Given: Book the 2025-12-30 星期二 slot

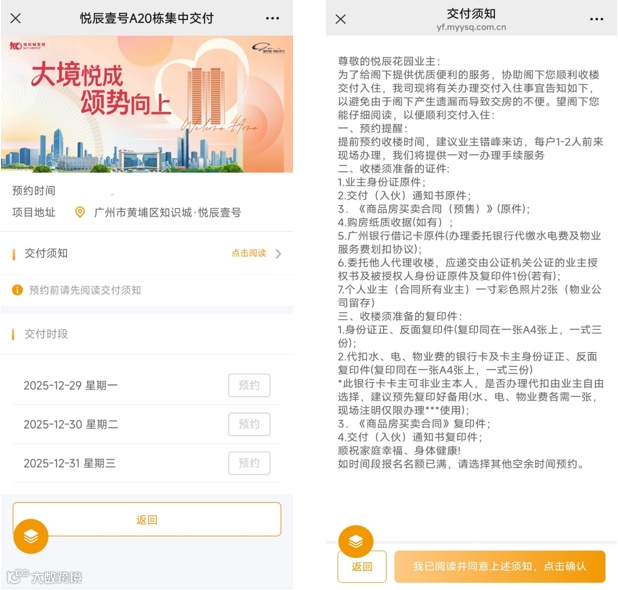Looking at the screenshot, I should 249,424.
